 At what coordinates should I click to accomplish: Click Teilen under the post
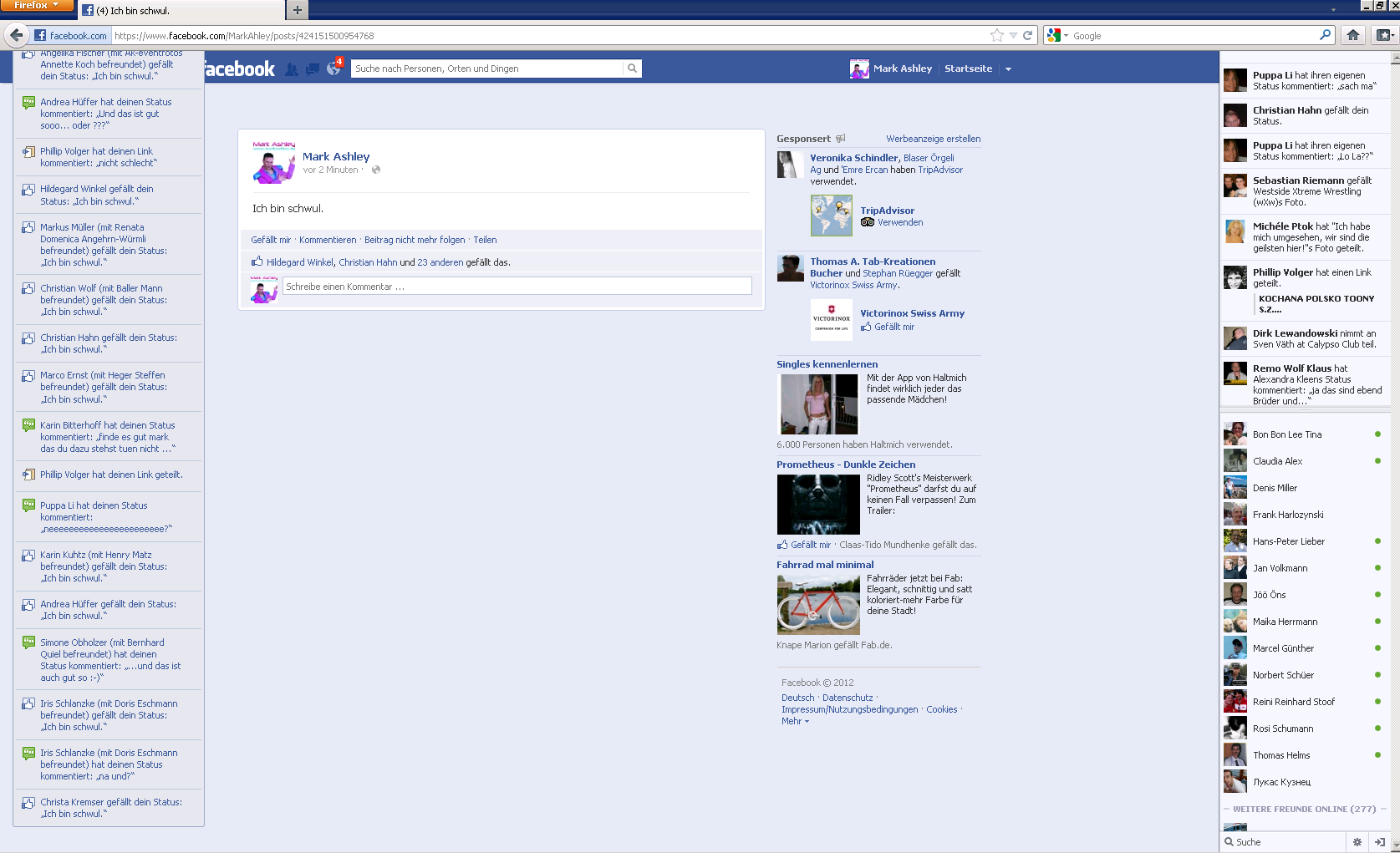[x=485, y=240]
